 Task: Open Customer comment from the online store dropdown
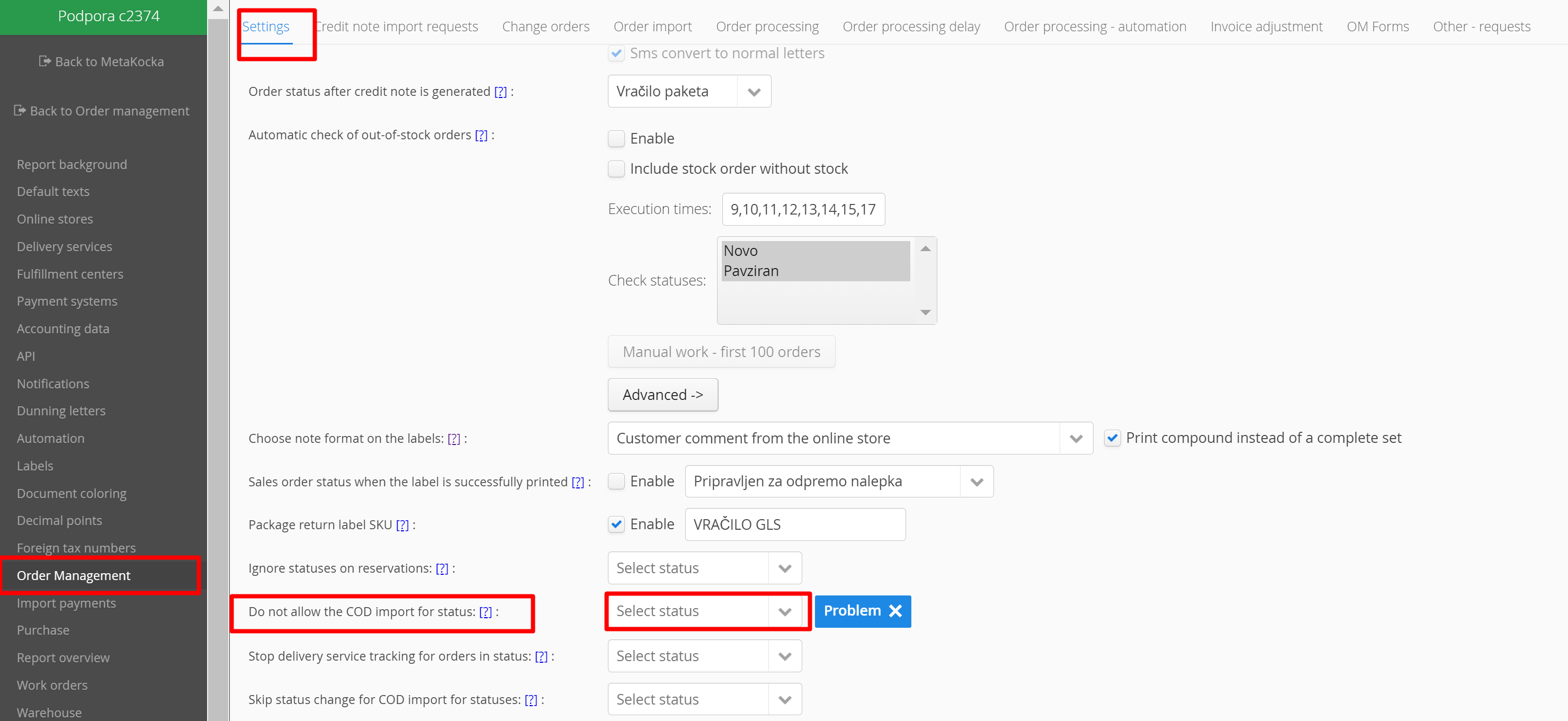pos(1076,439)
